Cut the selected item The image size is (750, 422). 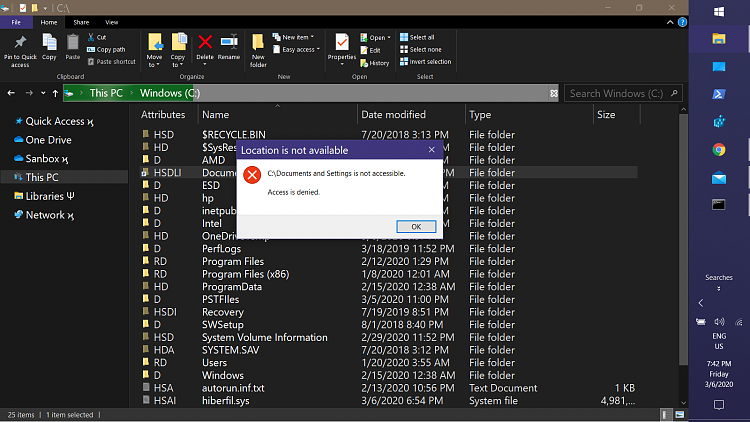pos(97,37)
